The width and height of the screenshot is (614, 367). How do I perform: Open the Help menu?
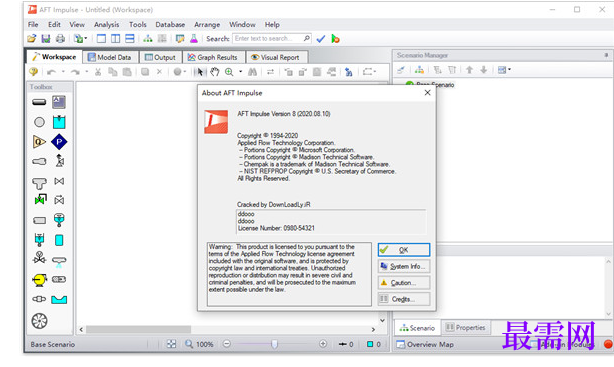pos(272,24)
